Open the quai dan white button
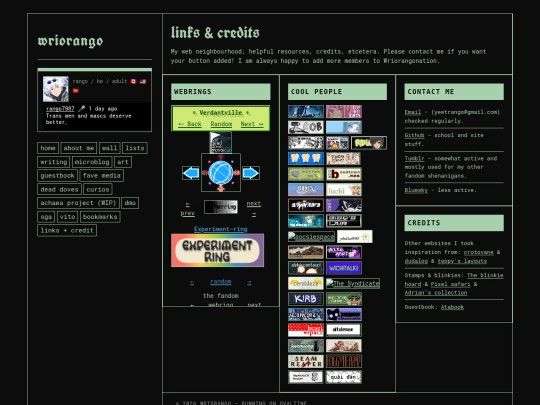This screenshot has height=405, width=540. click(344, 377)
